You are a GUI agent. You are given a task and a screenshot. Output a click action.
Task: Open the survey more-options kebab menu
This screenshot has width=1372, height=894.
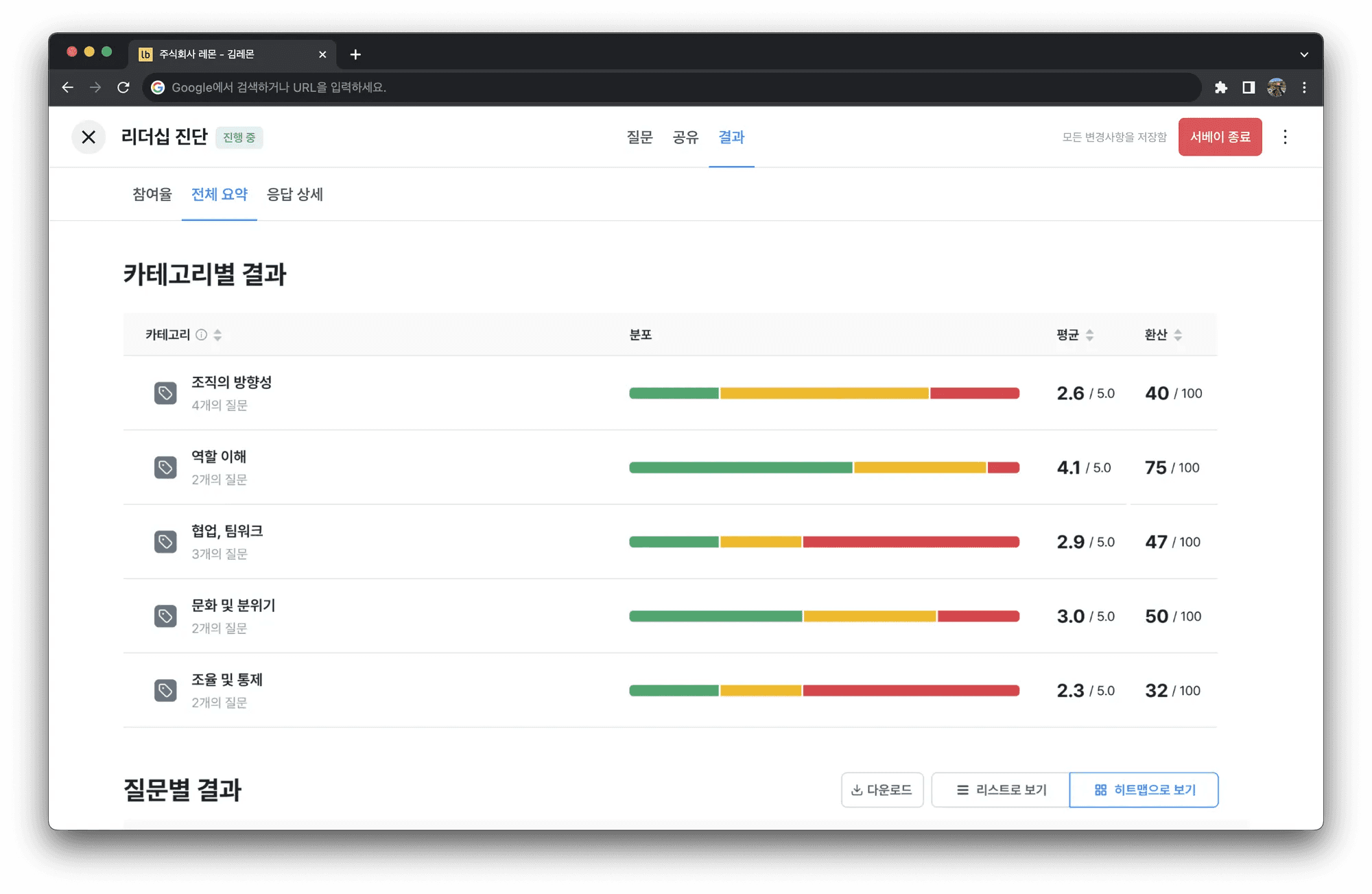point(1285,137)
